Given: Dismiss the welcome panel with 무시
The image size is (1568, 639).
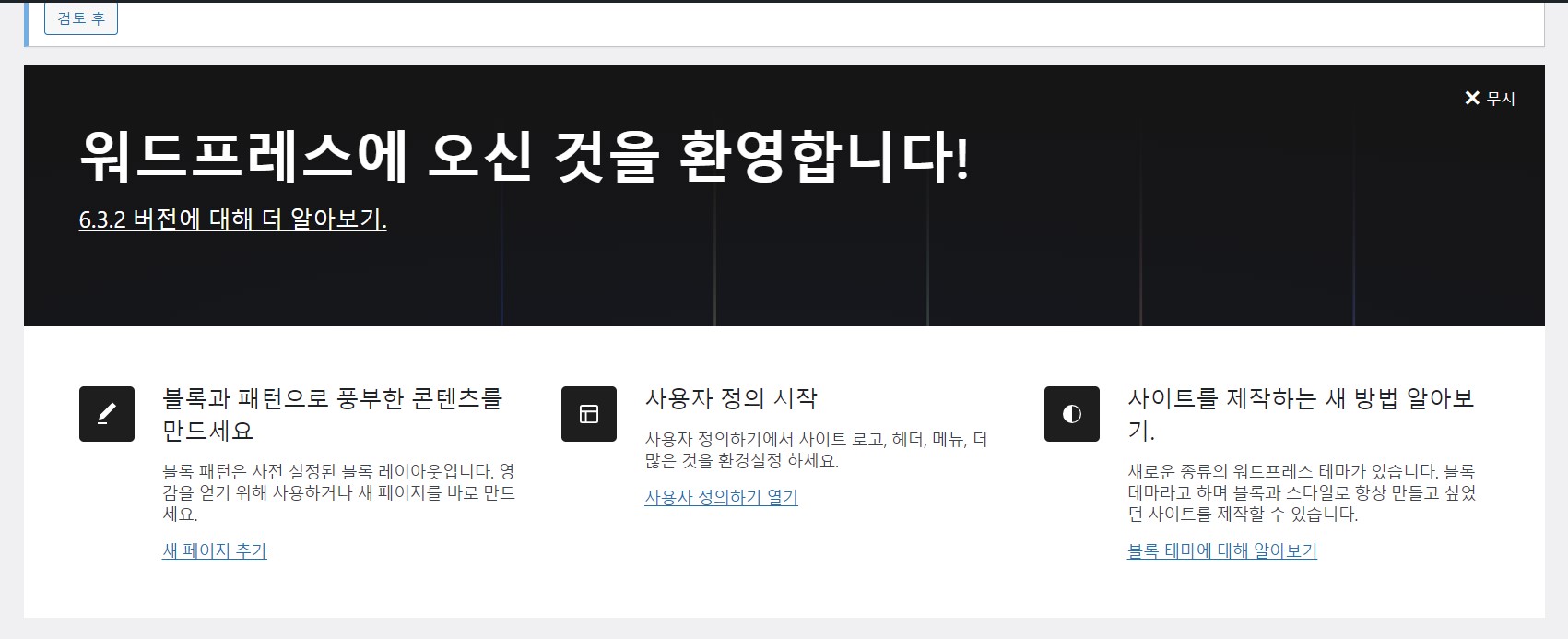Looking at the screenshot, I should [1490, 98].
